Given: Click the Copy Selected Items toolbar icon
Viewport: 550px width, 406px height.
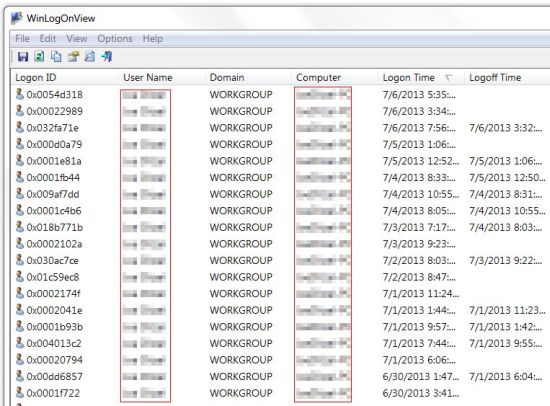Looking at the screenshot, I should (56, 56).
